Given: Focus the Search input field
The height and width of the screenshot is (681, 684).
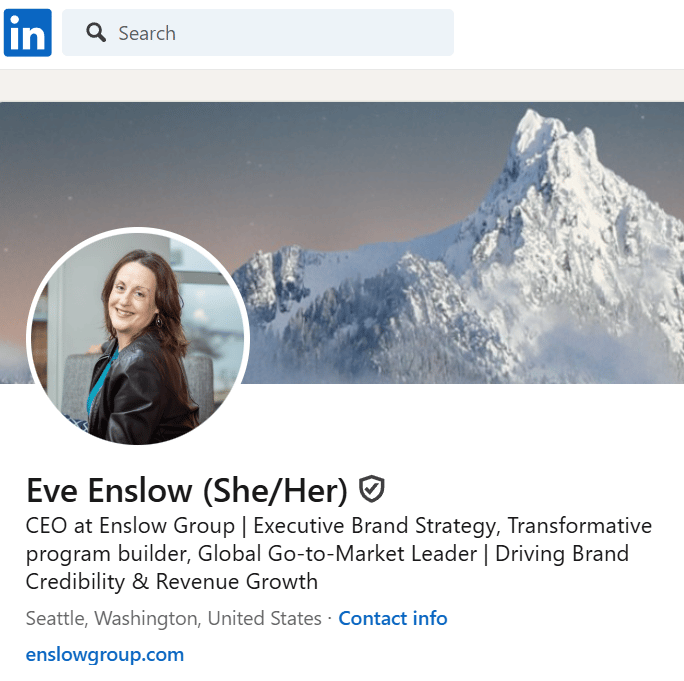Looking at the screenshot, I should click(x=258, y=33).
